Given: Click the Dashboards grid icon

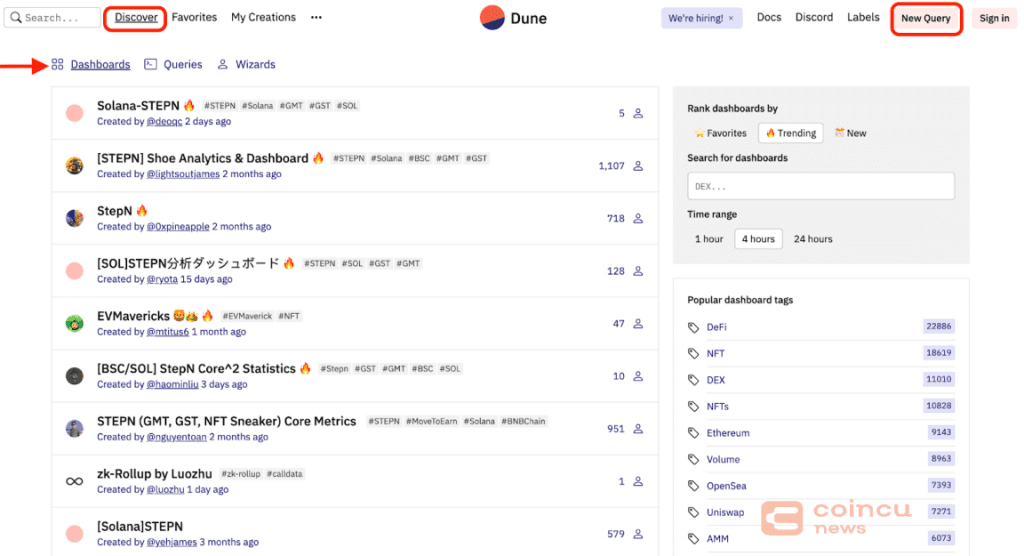Looking at the screenshot, I should pyautogui.click(x=57, y=64).
